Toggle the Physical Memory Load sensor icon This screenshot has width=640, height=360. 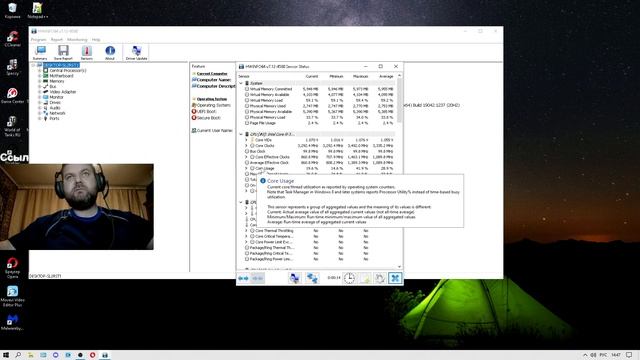click(x=247, y=117)
